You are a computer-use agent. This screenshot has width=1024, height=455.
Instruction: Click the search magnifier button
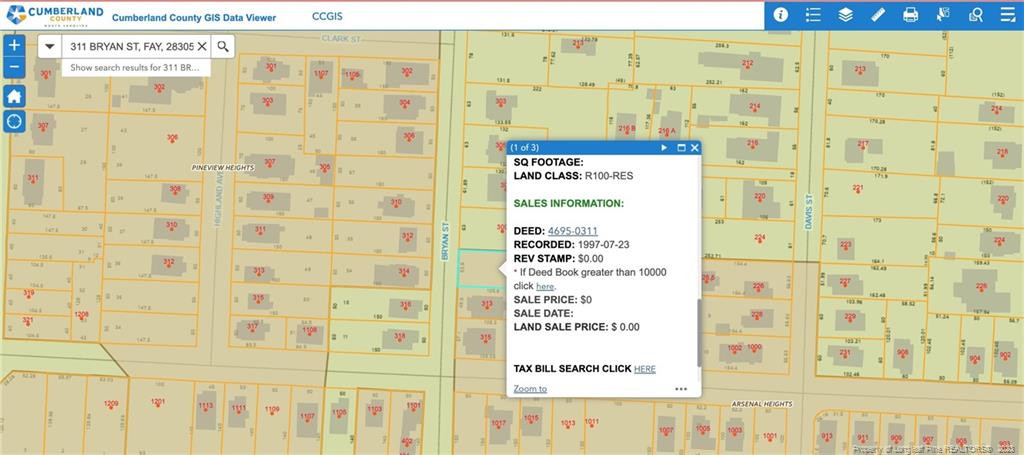(223, 46)
